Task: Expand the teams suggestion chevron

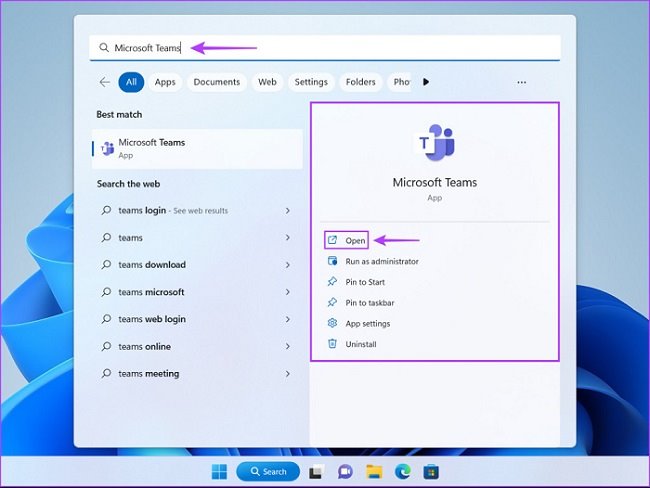Action: (287, 238)
